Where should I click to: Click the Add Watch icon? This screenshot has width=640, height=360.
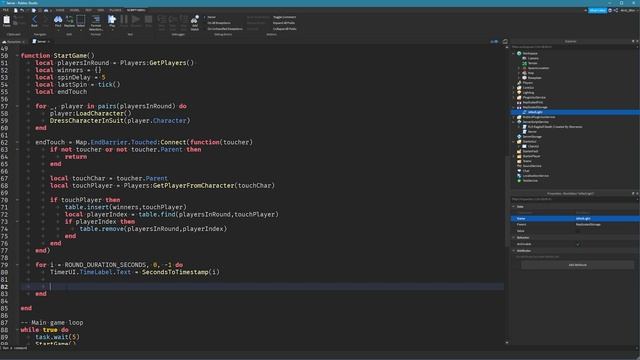(195, 20)
